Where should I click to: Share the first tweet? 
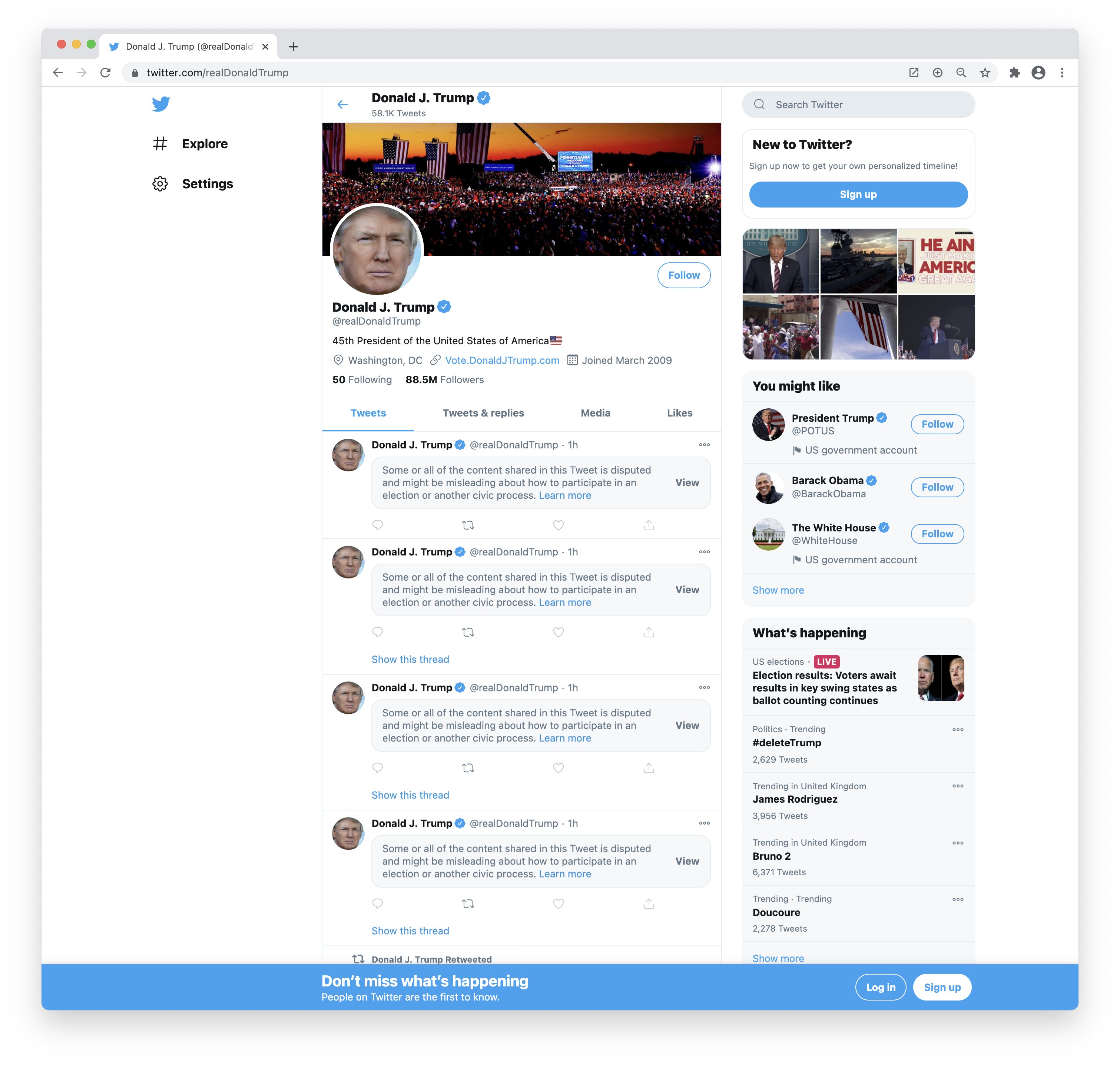(649, 525)
